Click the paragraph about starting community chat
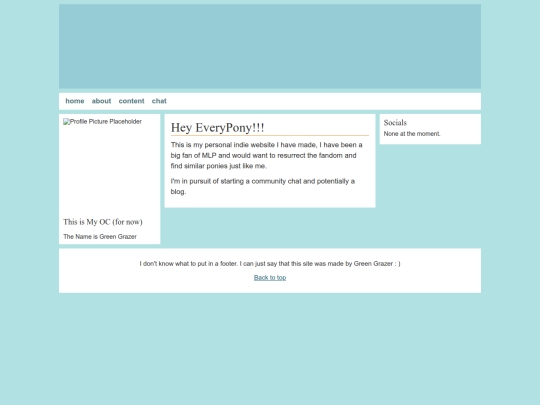 (x=270, y=186)
